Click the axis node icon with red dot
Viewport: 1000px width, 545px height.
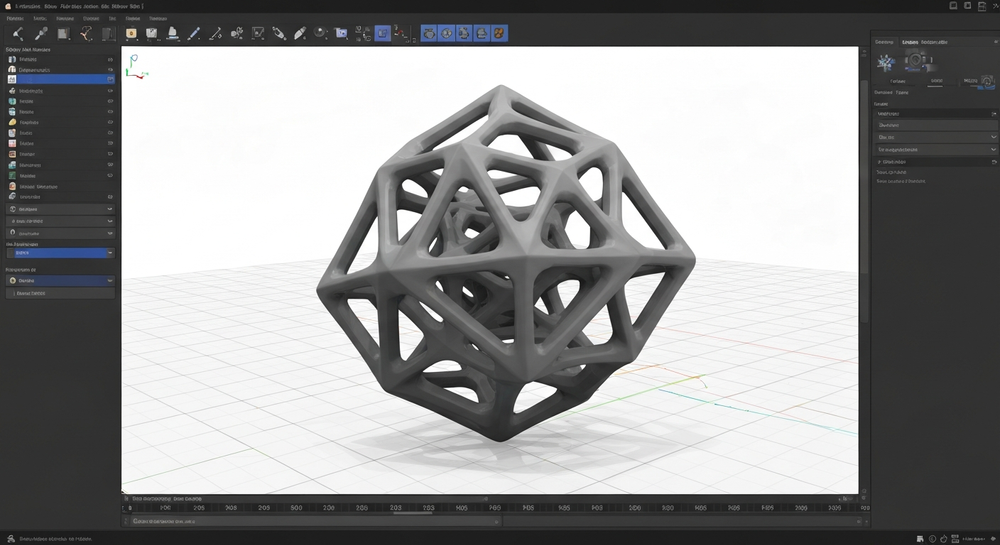tap(401, 34)
